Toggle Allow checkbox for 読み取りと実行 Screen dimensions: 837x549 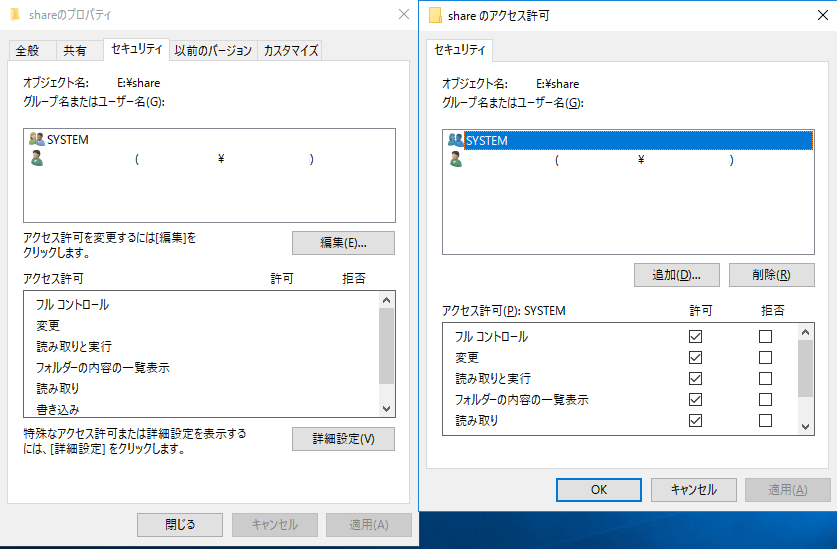coord(695,379)
